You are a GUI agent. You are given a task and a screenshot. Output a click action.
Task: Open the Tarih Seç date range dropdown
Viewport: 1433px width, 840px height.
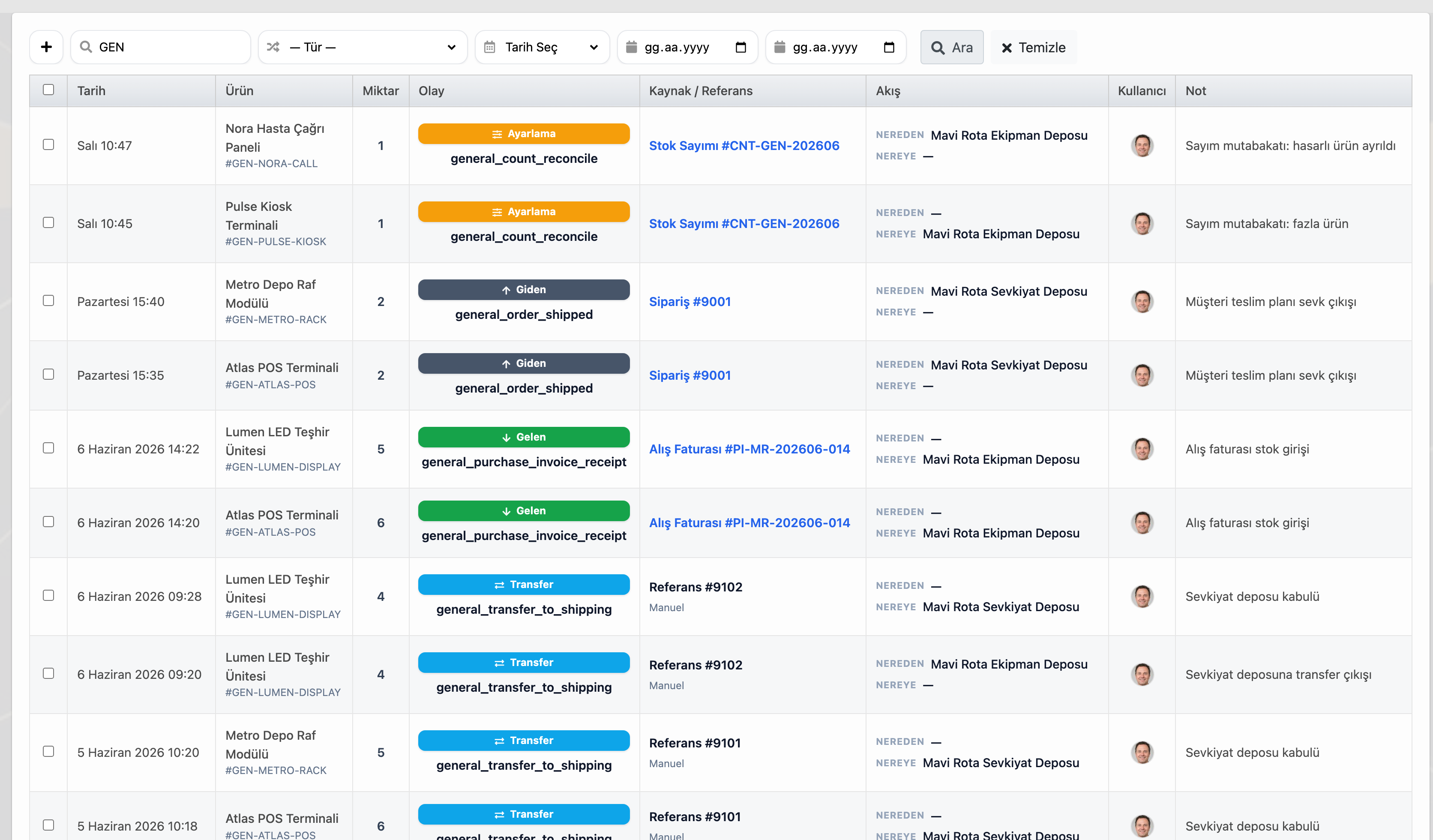tap(542, 47)
